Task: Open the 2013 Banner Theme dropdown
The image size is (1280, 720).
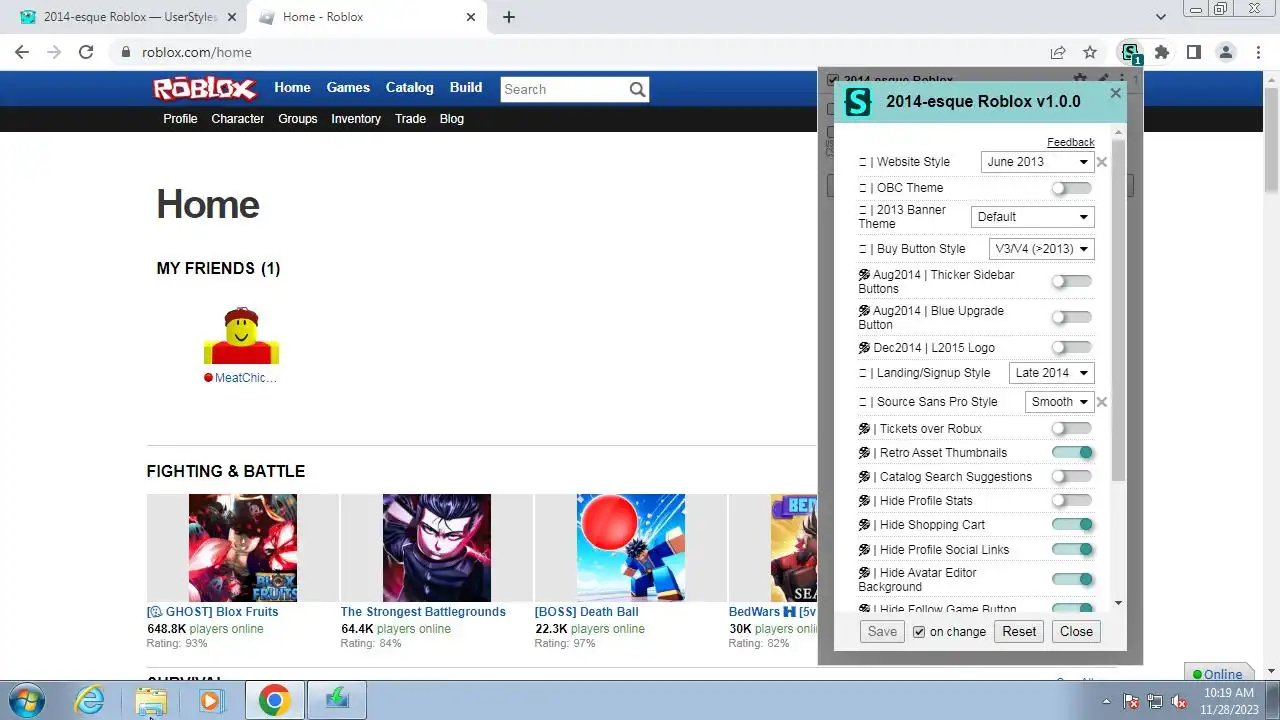Action: click(x=1032, y=217)
